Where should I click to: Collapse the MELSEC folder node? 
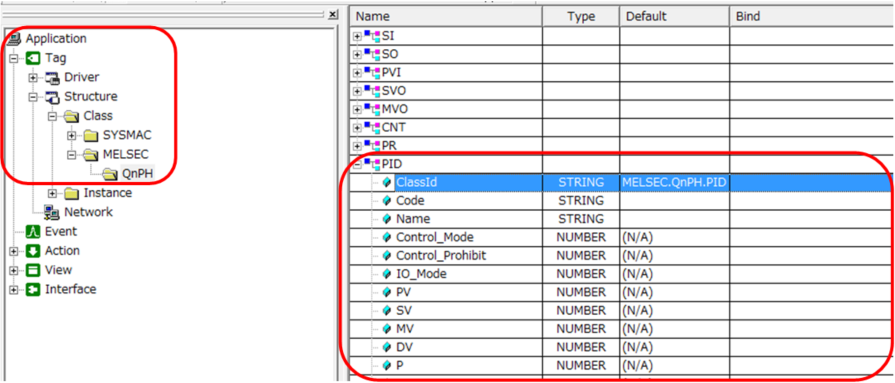point(72,155)
